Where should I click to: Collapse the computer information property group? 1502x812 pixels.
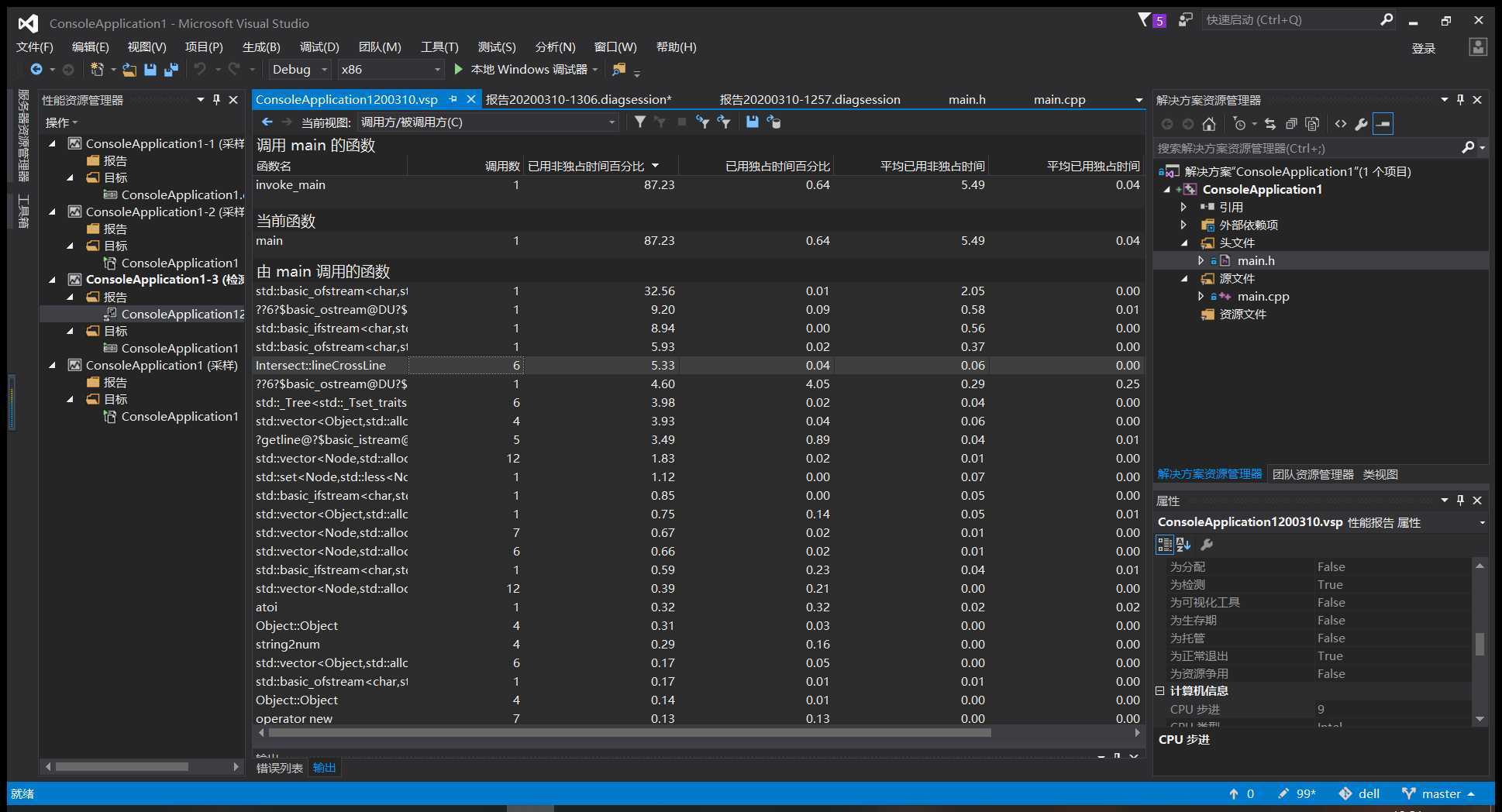click(1160, 690)
